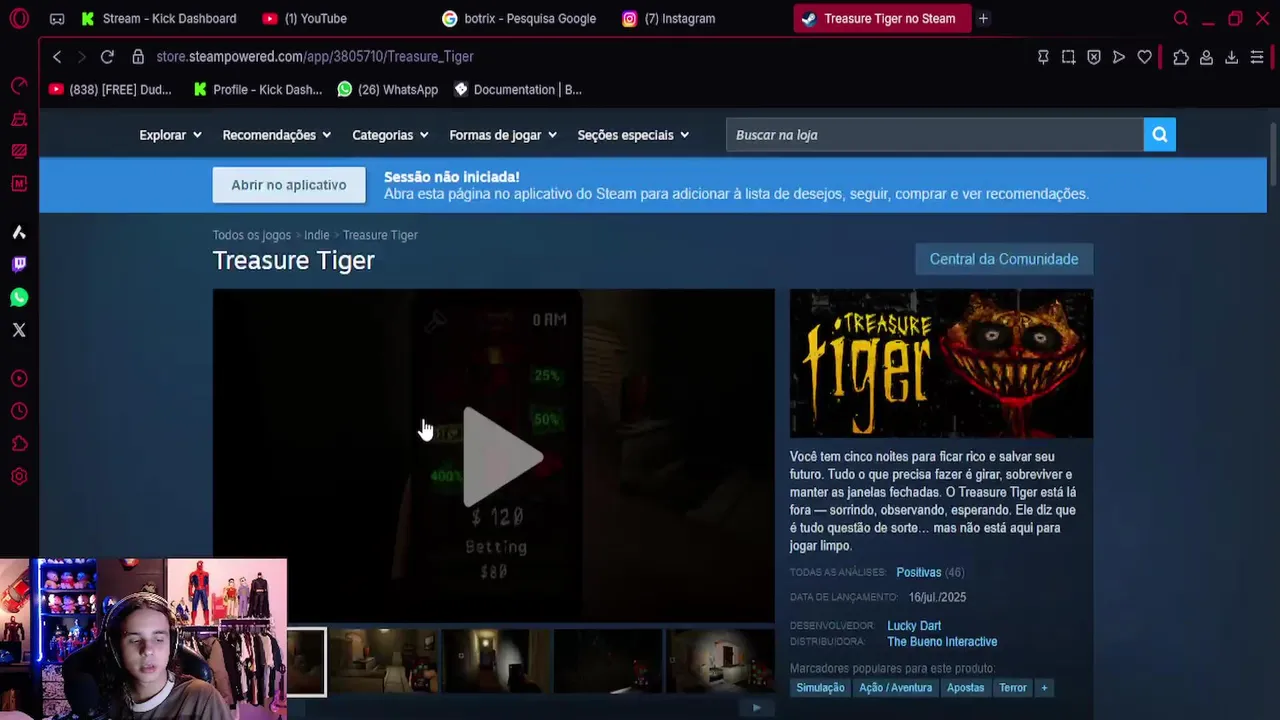Click the pin icon in address bar
1280x720 pixels.
tap(1043, 57)
